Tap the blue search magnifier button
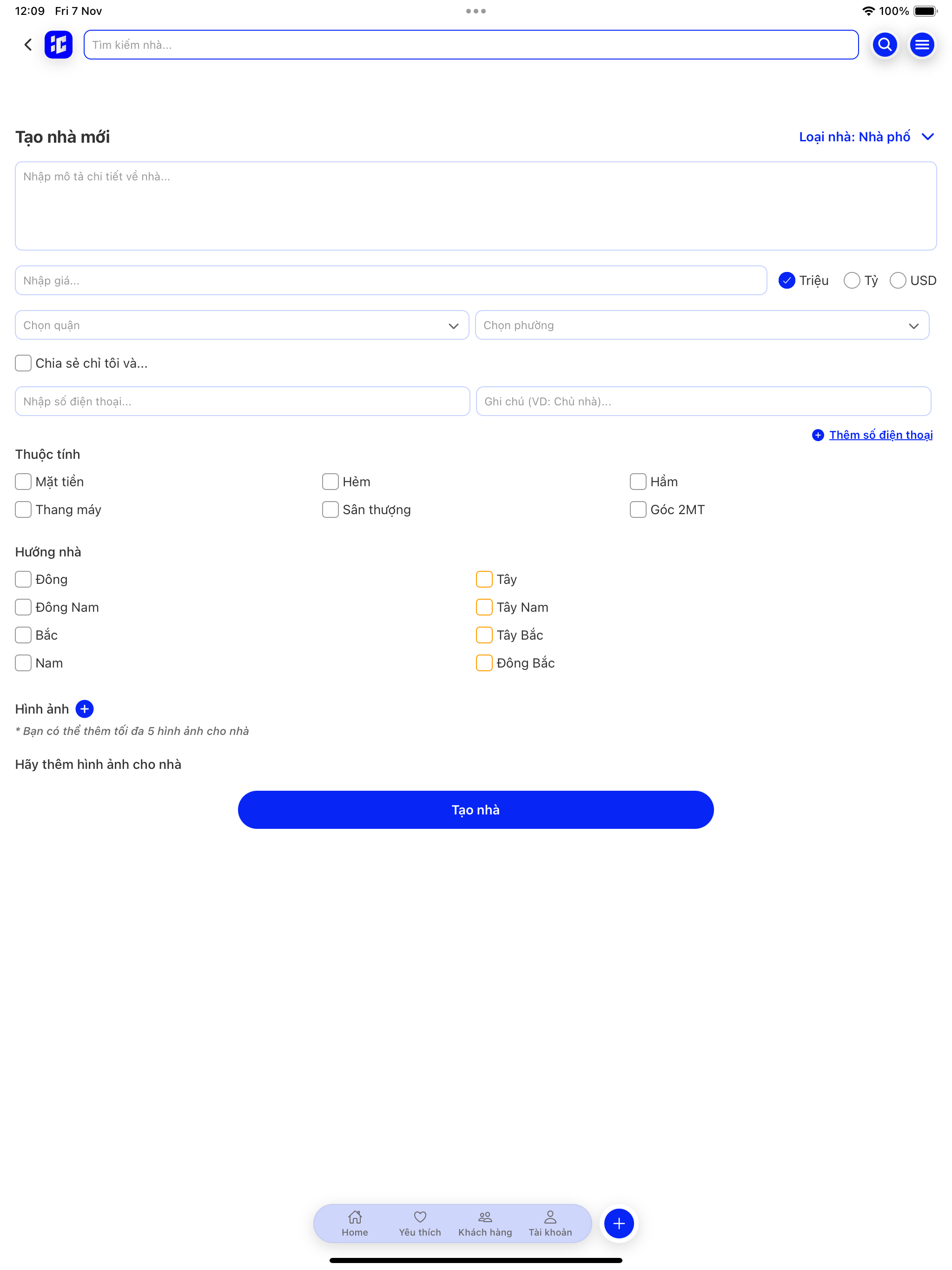Image resolution: width=952 pixels, height=1270 pixels. click(x=885, y=44)
